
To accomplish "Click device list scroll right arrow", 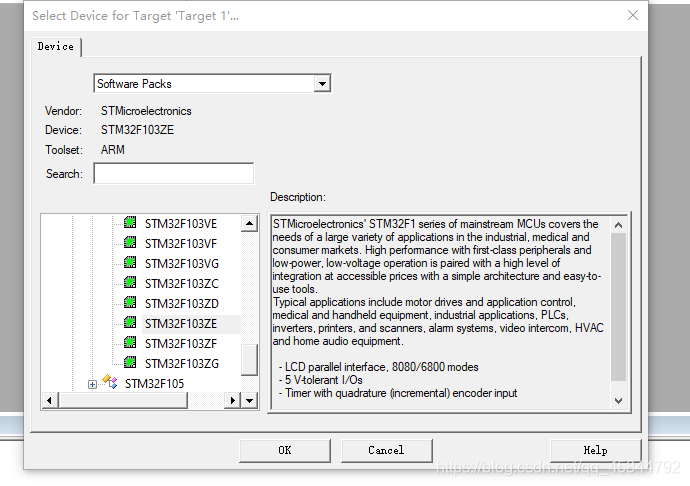I will [232, 401].
